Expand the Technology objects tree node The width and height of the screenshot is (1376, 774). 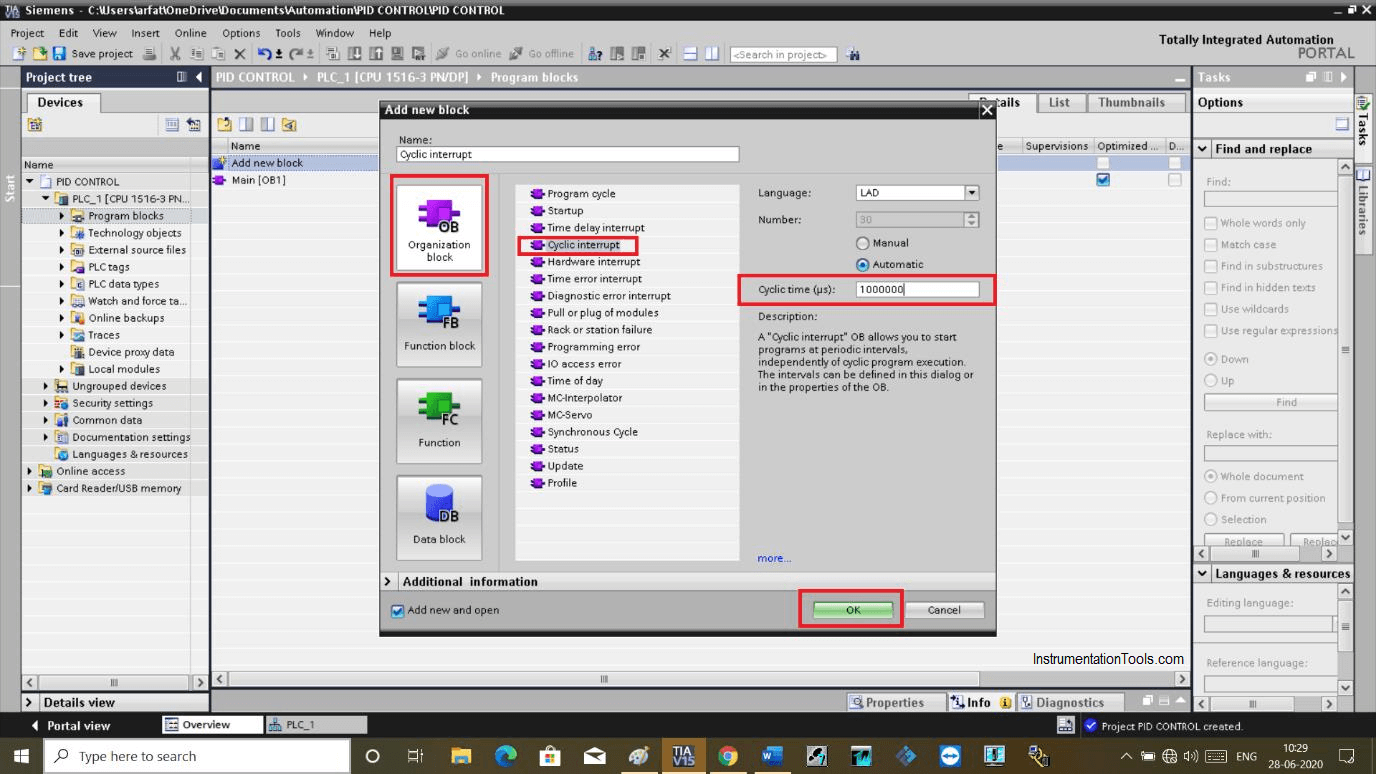[x=62, y=233]
